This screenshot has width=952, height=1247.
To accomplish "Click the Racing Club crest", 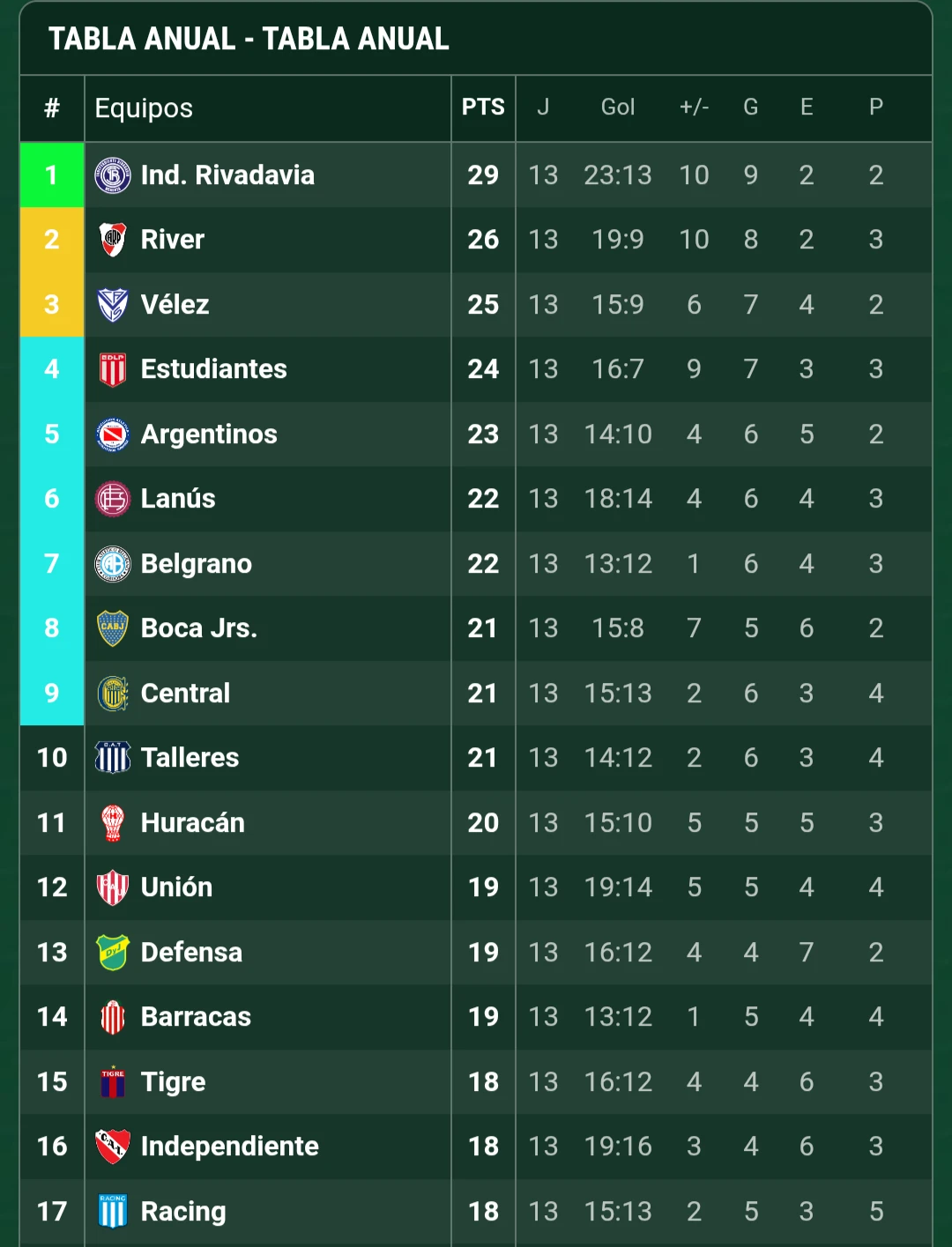I will coord(113,1211).
